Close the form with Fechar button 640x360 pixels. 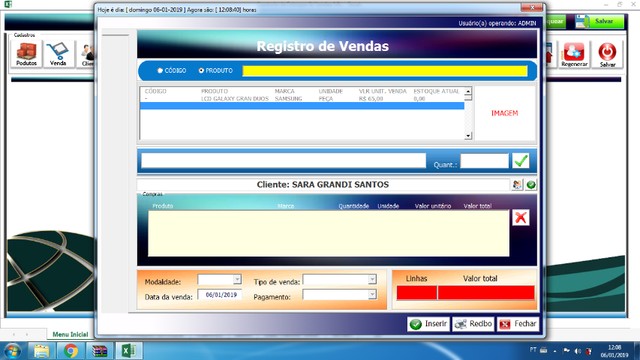point(518,324)
